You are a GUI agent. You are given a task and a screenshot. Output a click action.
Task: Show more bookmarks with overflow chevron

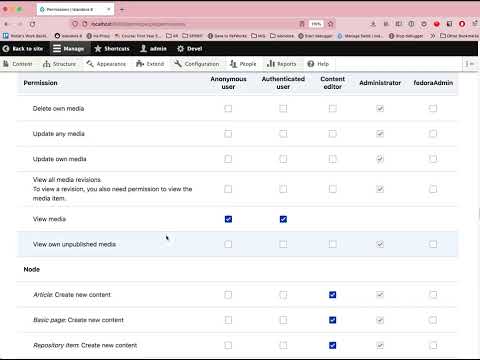click(x=433, y=36)
